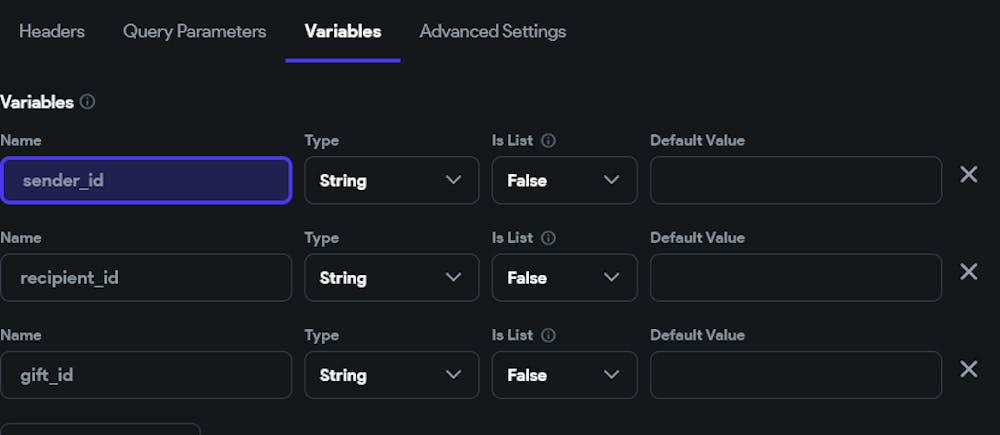This screenshot has width=1000, height=435.
Task: Expand Is List dropdown for recipient_id
Action: click(564, 278)
